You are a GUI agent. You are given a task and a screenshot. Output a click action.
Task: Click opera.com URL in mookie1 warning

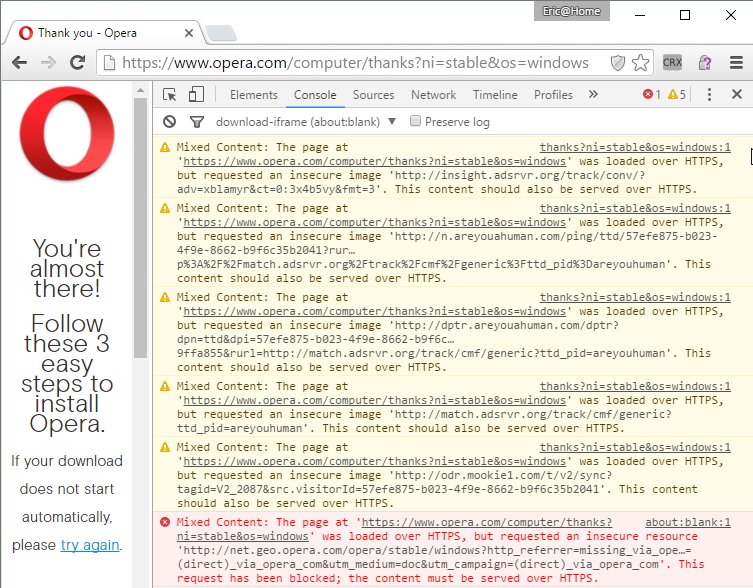click(x=375, y=461)
